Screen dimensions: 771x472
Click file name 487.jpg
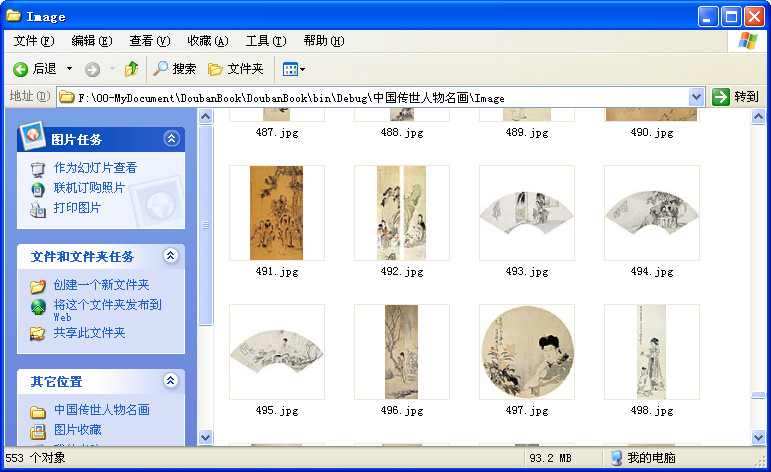(277, 132)
